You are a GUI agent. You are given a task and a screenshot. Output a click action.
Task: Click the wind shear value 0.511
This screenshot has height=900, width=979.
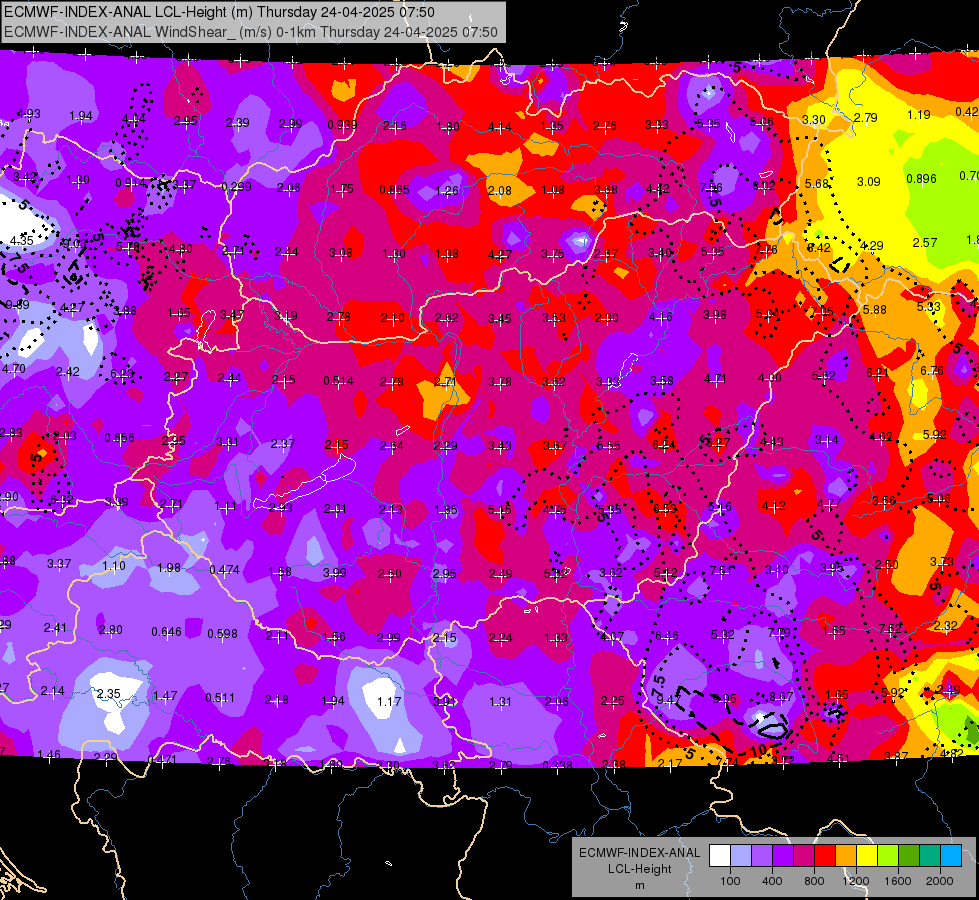[220, 697]
